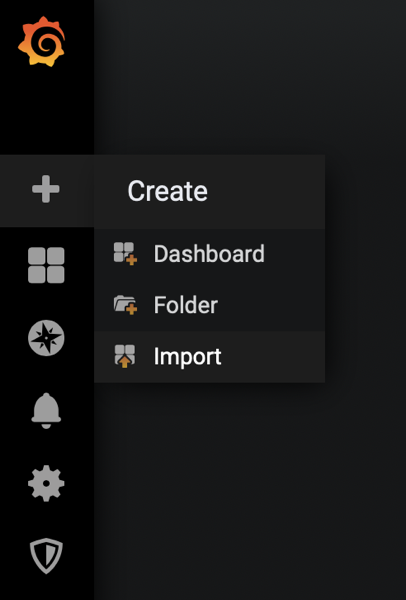
Task: Create a new folder from flyout menu
Action: coord(209,305)
